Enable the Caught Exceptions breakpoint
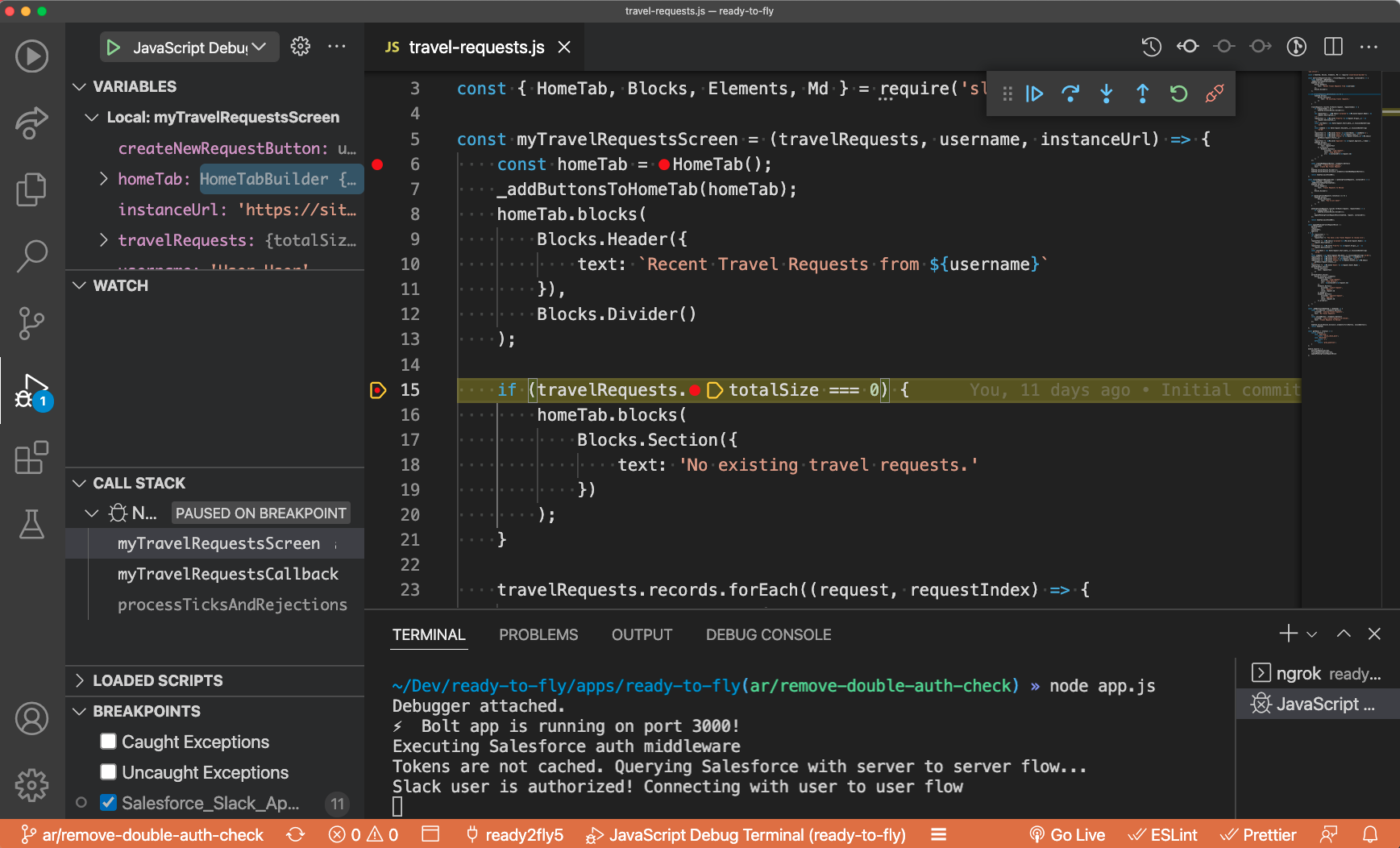This screenshot has width=1400, height=848. coord(109,741)
